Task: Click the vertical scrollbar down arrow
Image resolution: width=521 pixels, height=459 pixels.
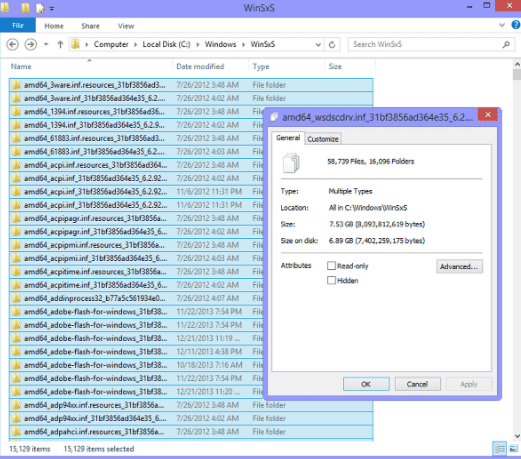Action: click(x=517, y=436)
